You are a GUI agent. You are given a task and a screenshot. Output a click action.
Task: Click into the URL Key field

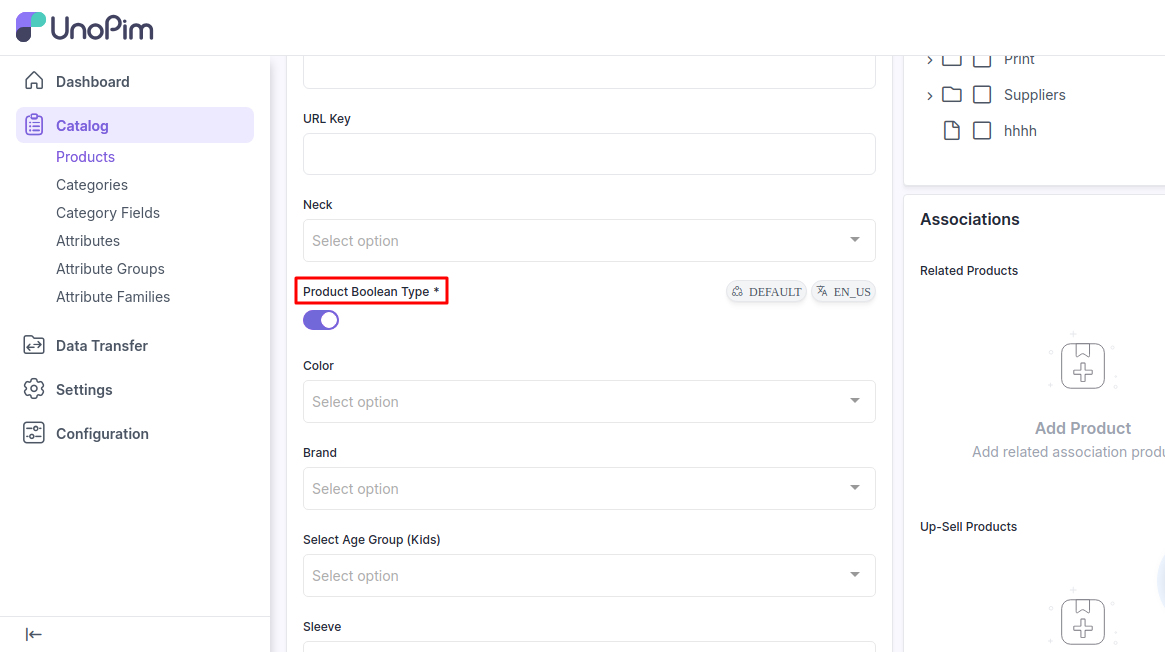coord(589,154)
